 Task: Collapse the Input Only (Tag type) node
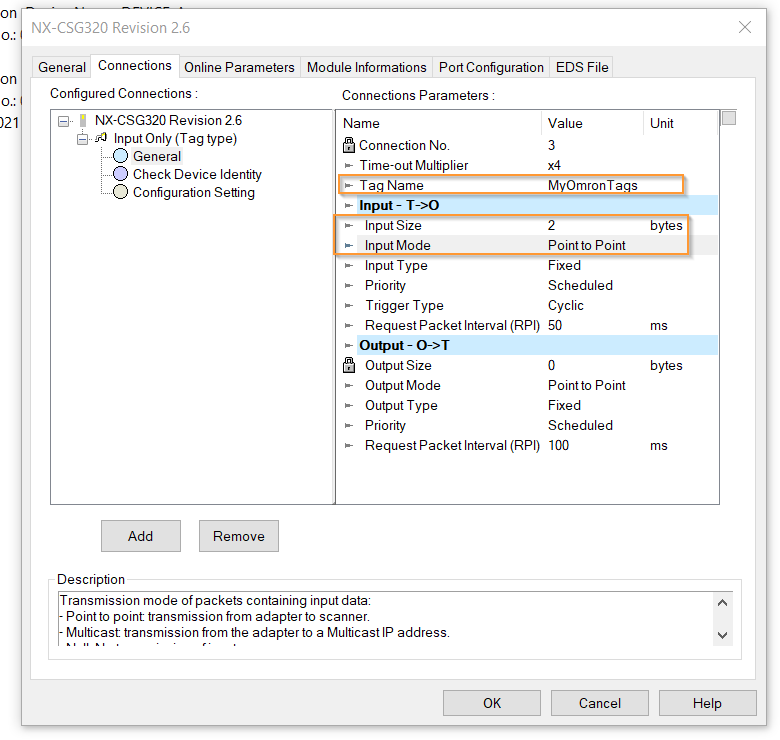82,139
